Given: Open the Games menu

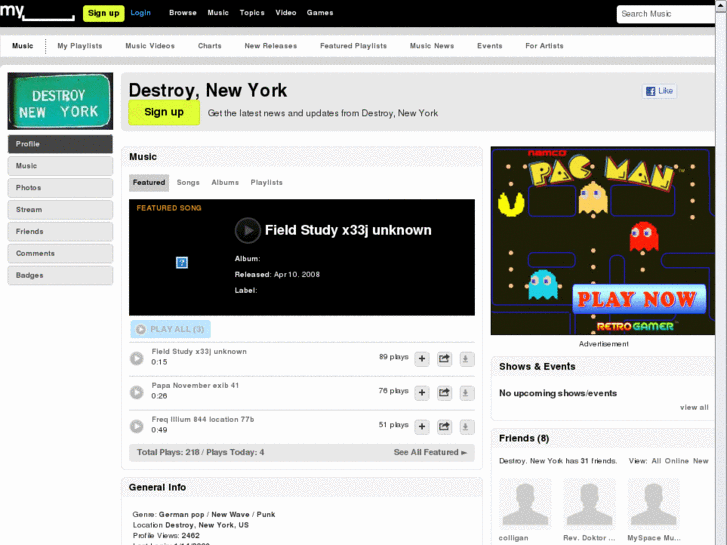Looking at the screenshot, I should click(x=320, y=13).
